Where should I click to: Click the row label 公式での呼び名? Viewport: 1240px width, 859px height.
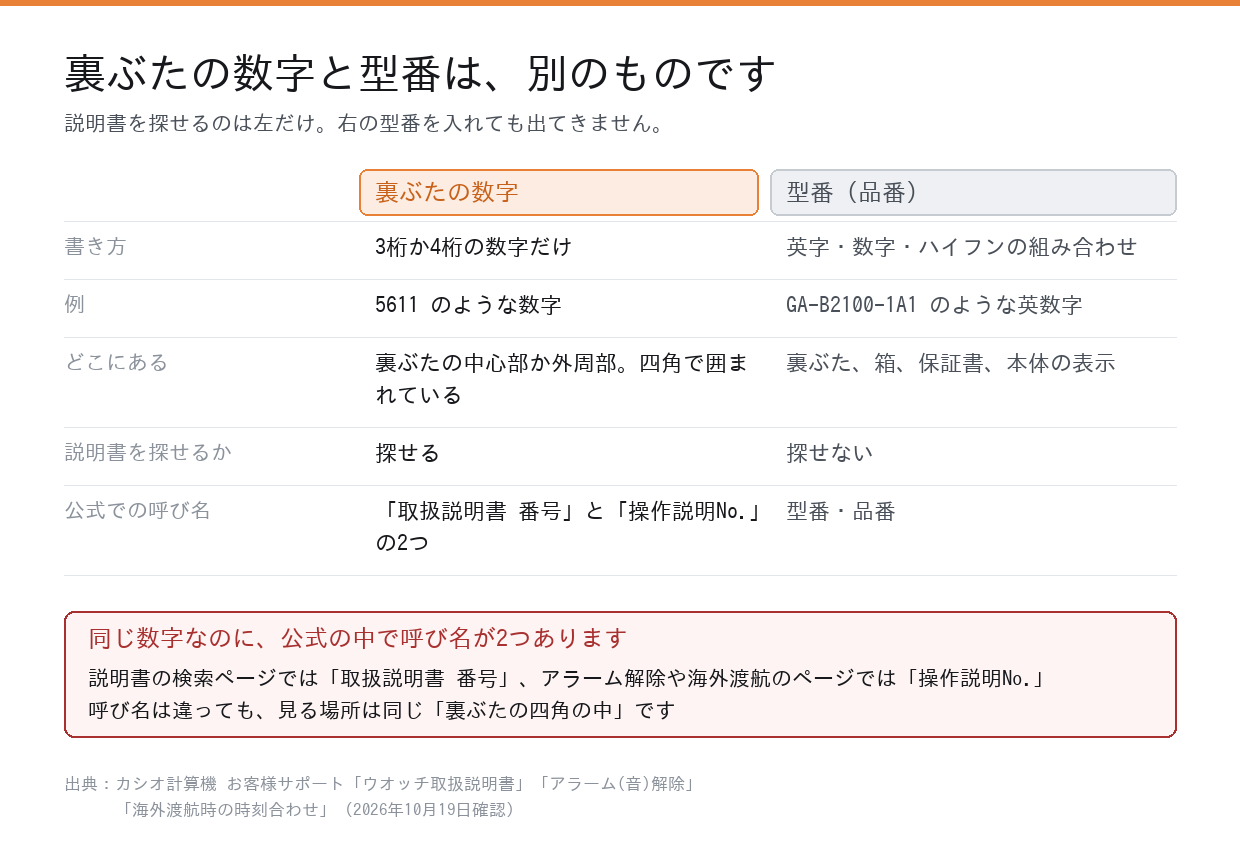coord(138,510)
